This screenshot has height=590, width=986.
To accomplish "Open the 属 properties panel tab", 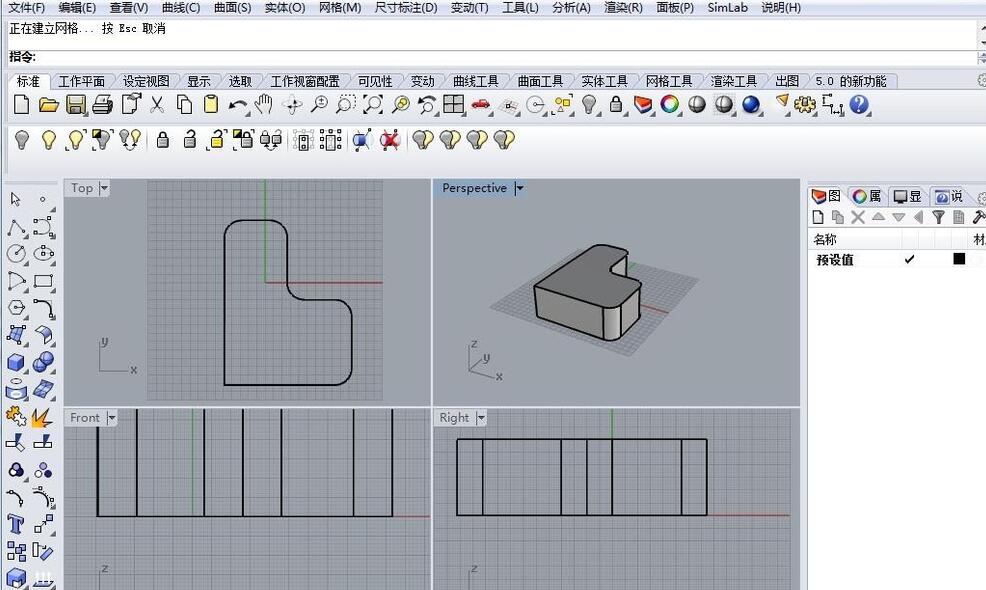I will pos(867,196).
